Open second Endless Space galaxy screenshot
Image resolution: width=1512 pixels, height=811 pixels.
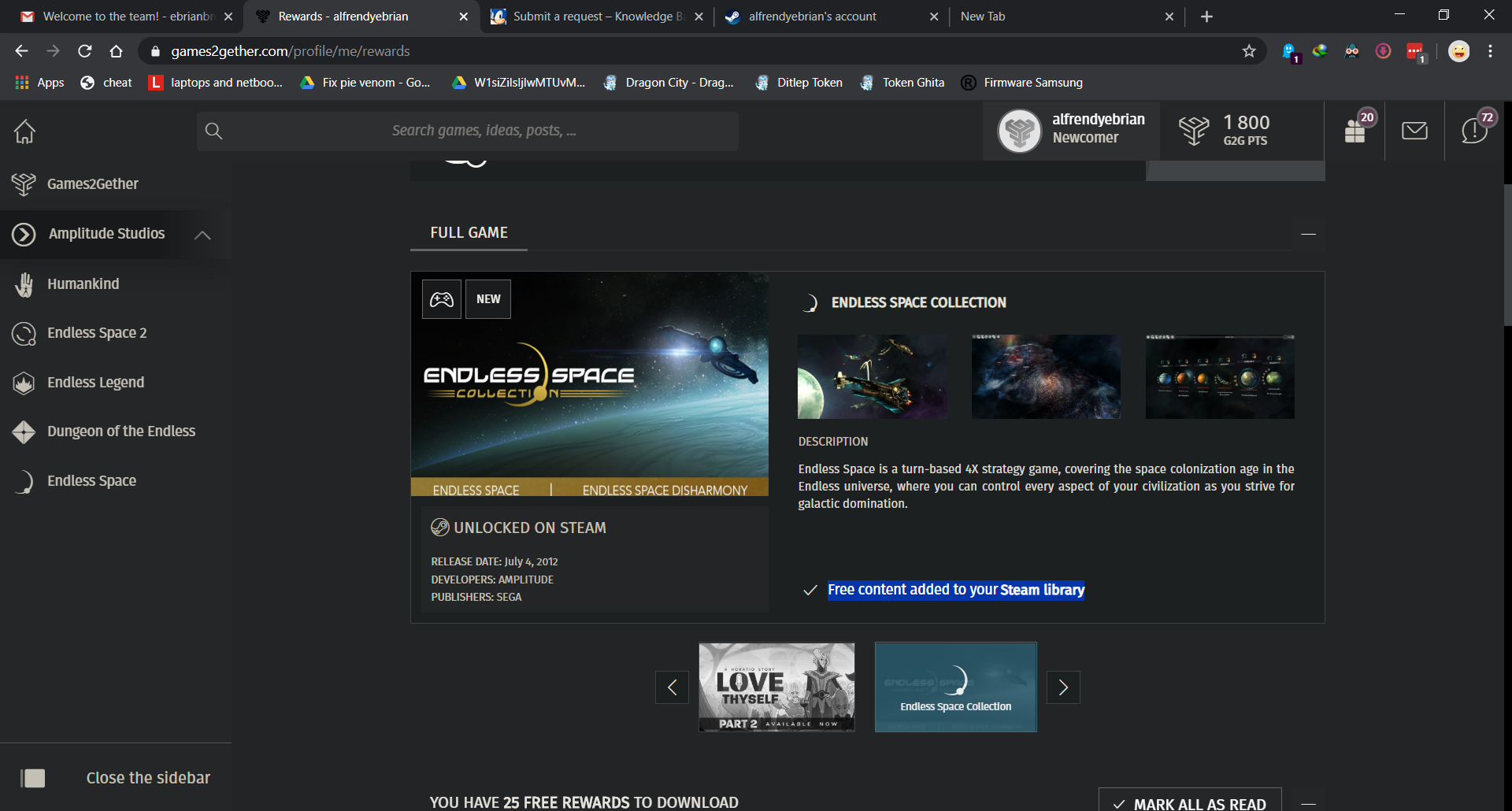pyautogui.click(x=1046, y=376)
